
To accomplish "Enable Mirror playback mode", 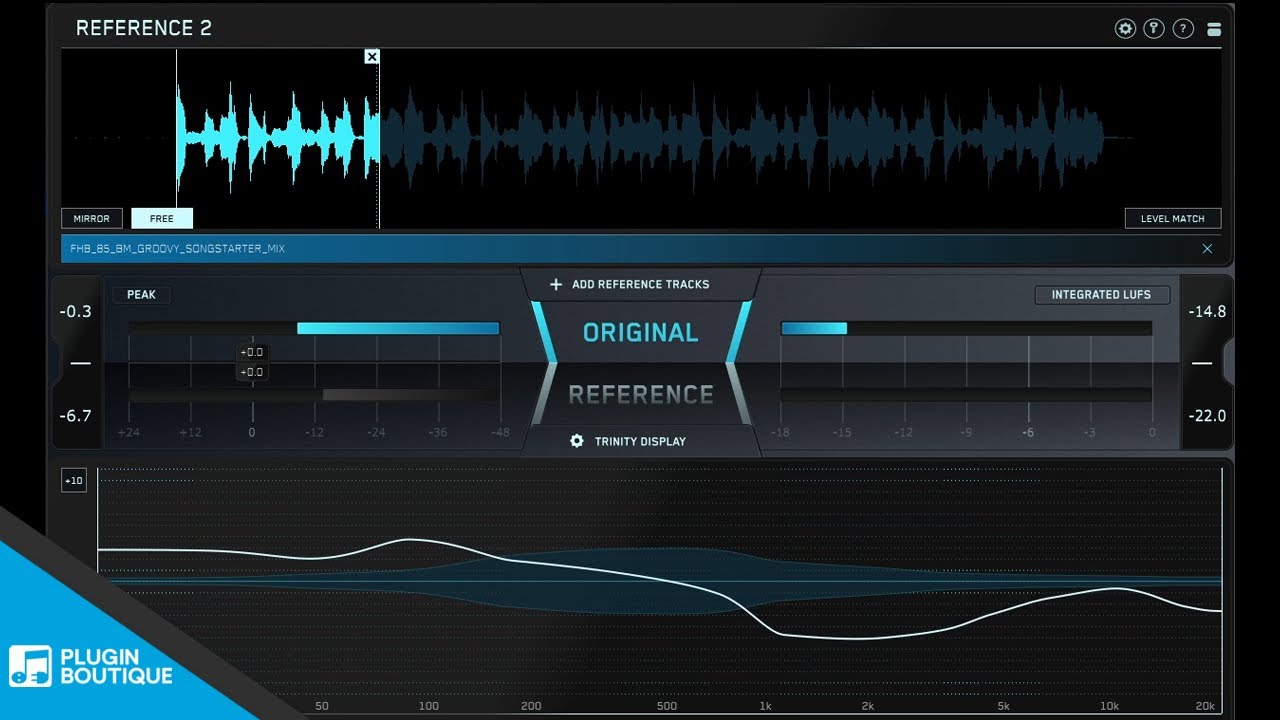I will point(92,218).
